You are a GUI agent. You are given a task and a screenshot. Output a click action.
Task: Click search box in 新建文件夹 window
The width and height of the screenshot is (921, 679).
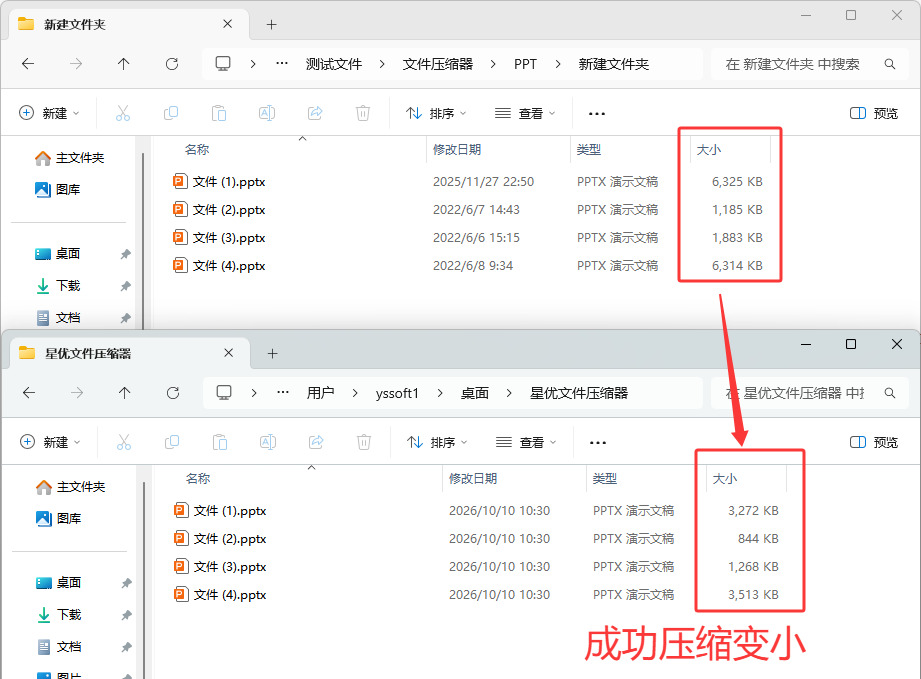point(810,63)
